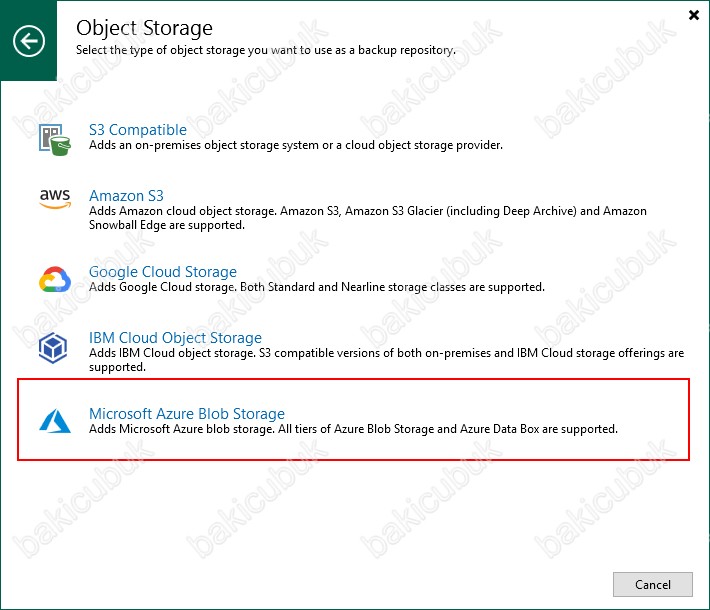The height and width of the screenshot is (610, 710).
Task: Select the AWS logo icon
Action: click(55, 199)
